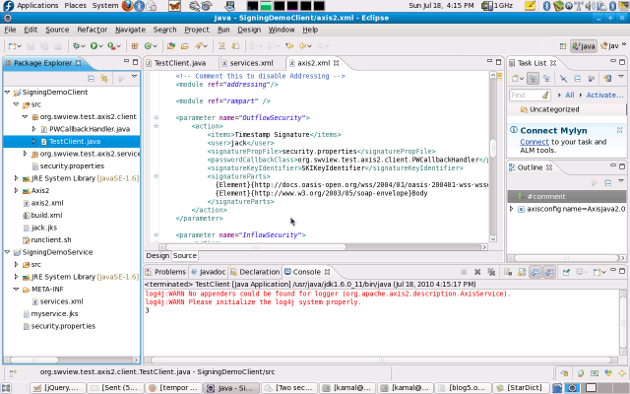630x394 pixels.
Task: Expand axisconfig node in Outline
Action: (511, 209)
